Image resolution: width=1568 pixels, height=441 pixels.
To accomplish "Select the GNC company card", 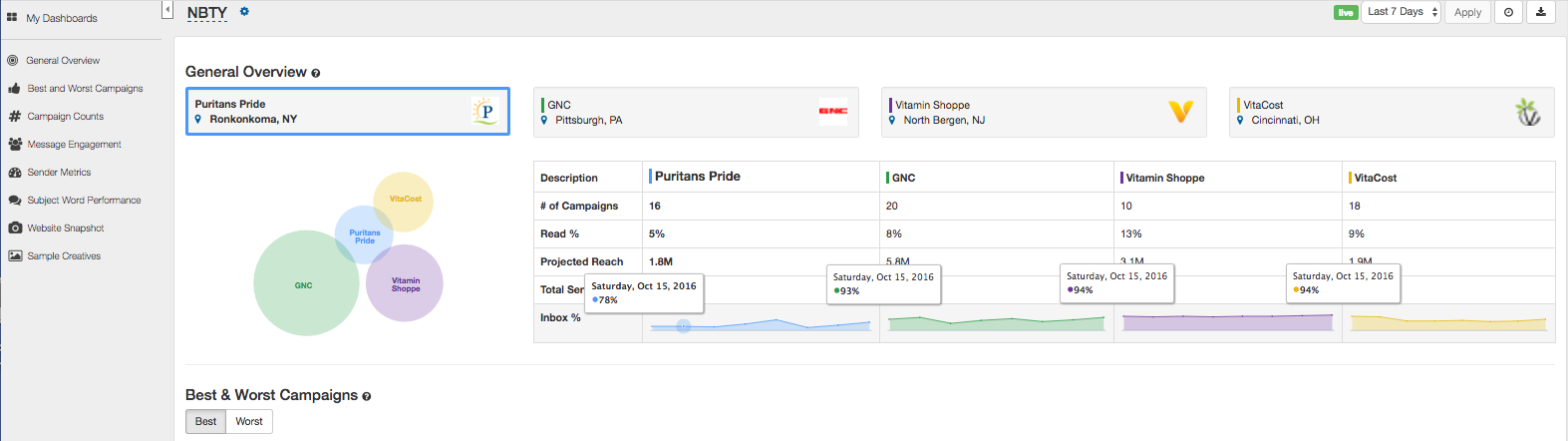I will (696, 112).
